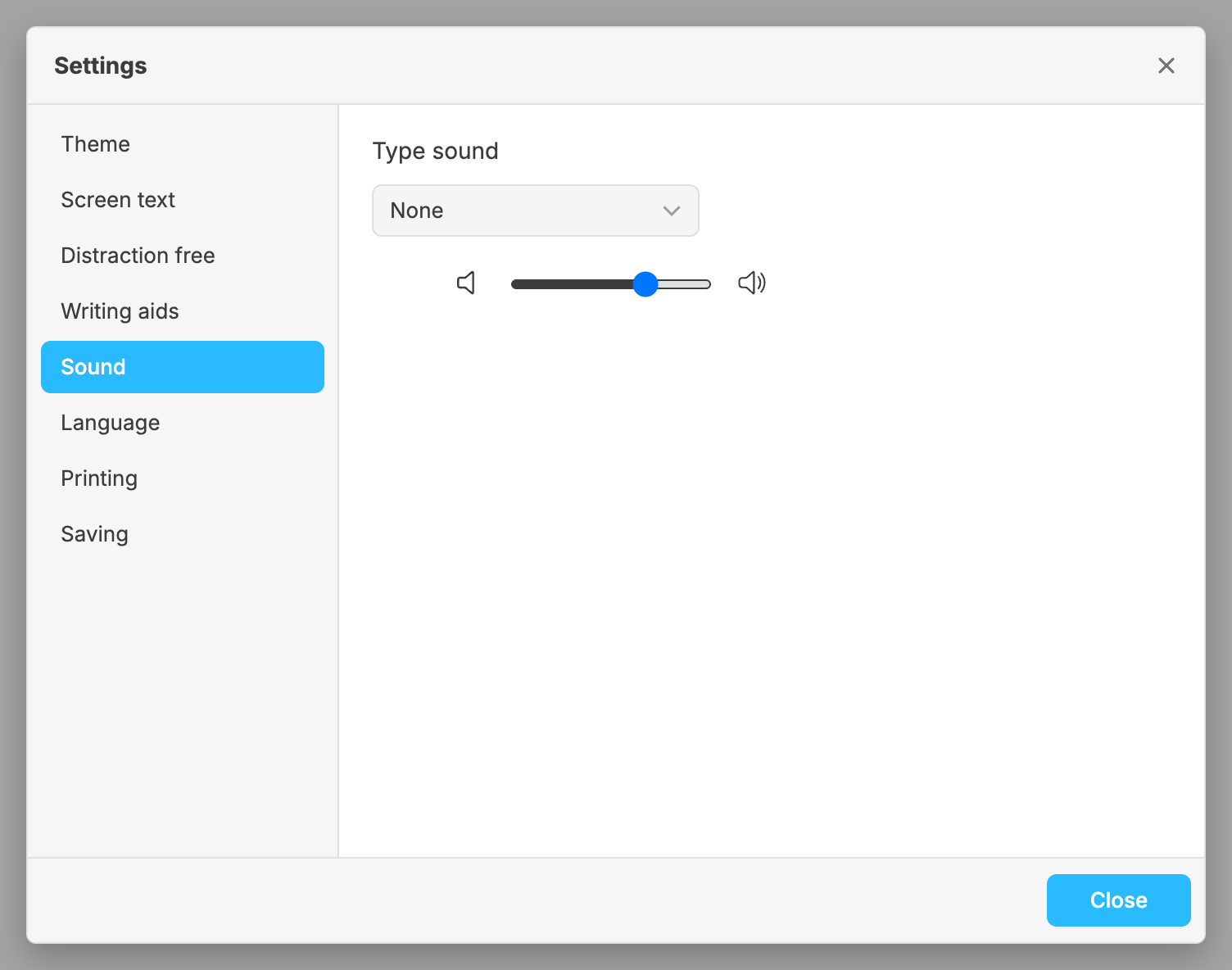
Task: Switch to Writing aids settings
Action: pyautogui.click(x=183, y=311)
